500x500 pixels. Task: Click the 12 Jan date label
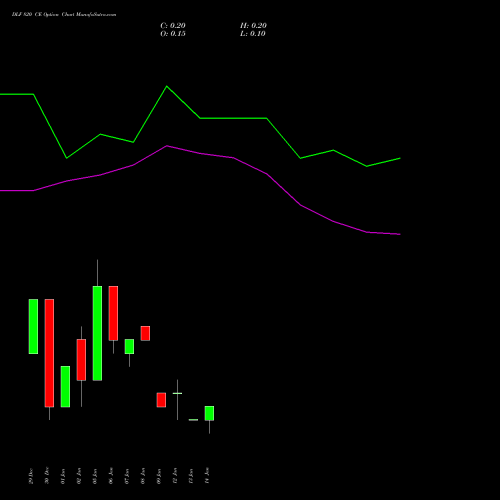[175, 476]
